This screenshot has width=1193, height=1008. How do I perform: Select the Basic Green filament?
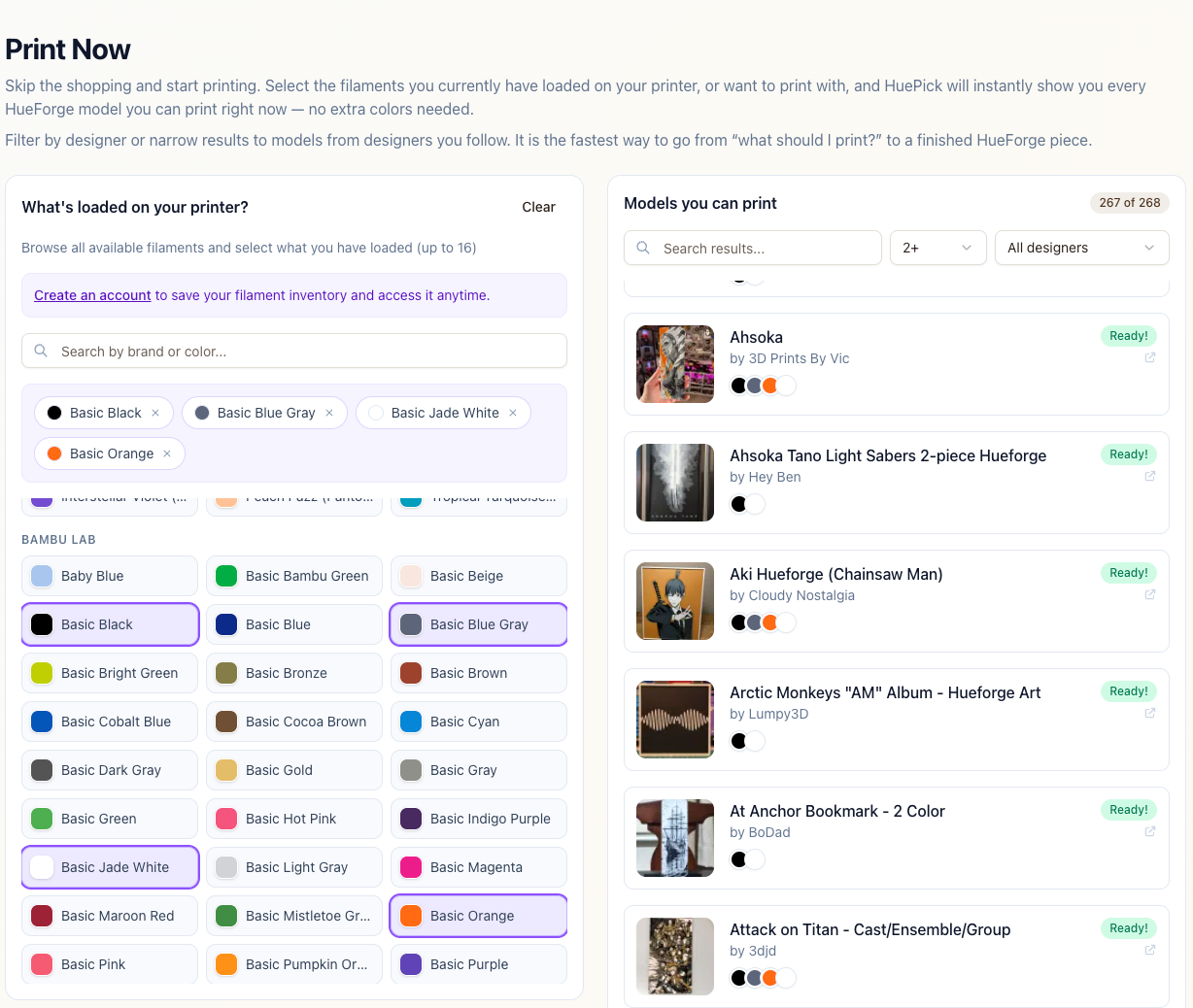coord(110,819)
